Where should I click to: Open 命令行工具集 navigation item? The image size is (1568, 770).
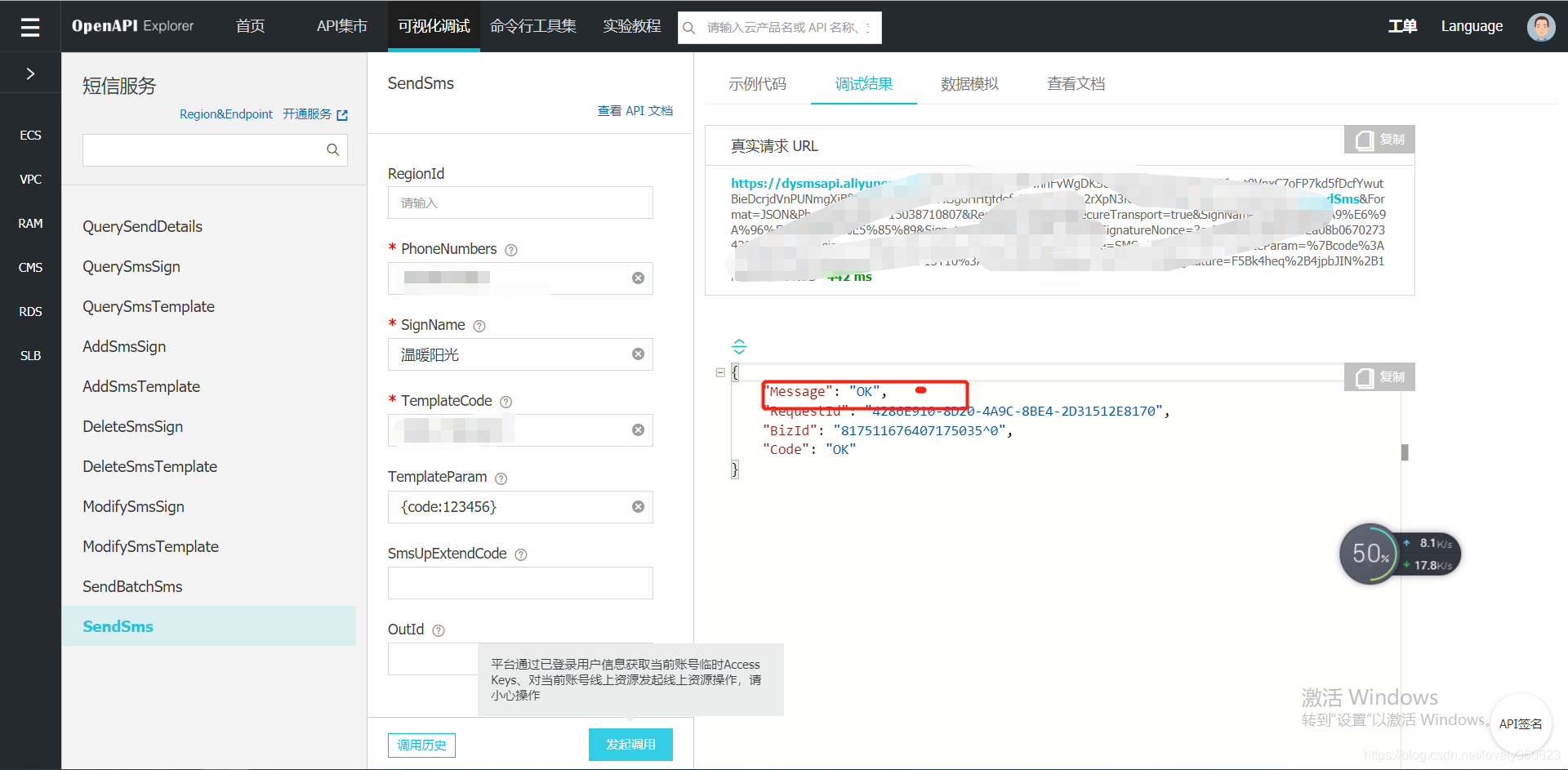[x=532, y=26]
